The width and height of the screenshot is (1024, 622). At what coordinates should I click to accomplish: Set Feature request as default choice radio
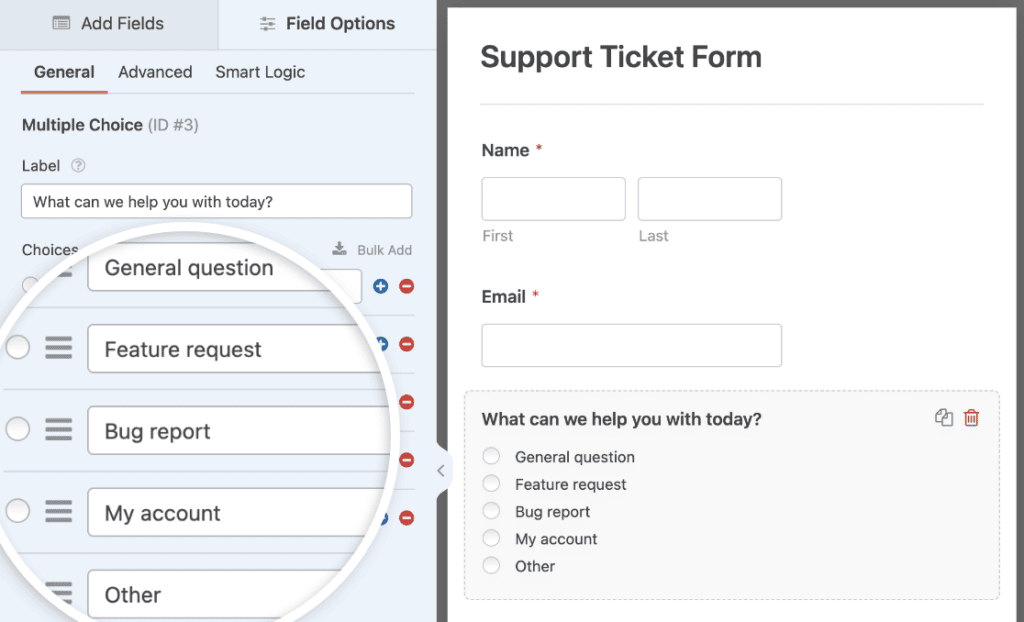[18, 348]
